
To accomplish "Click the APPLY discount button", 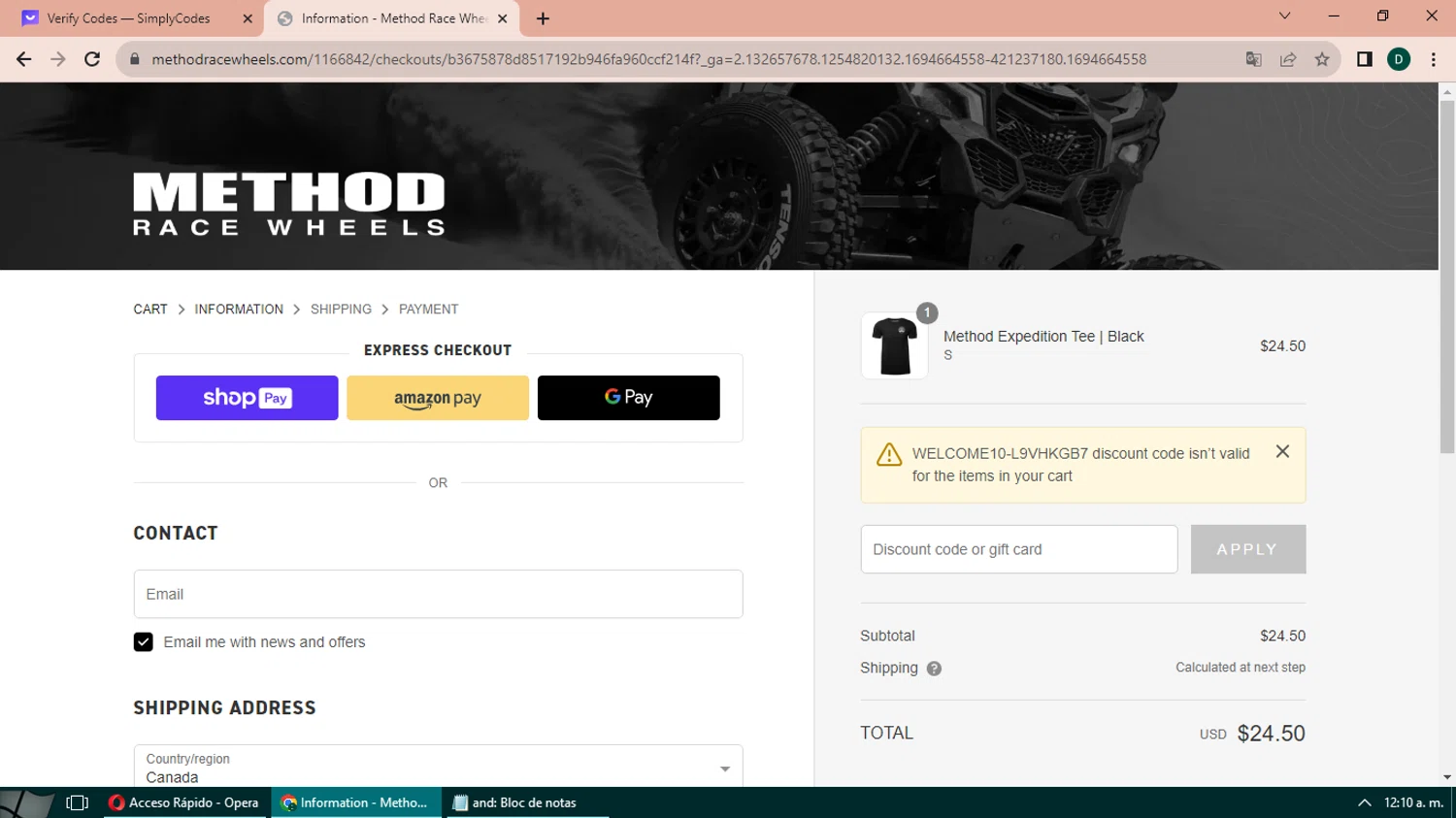I will [1247, 549].
